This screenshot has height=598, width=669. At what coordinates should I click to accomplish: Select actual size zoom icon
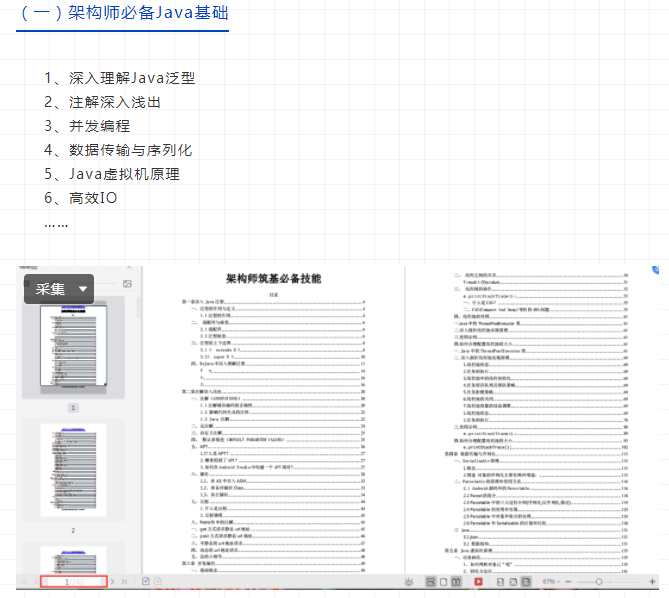click(x=500, y=582)
